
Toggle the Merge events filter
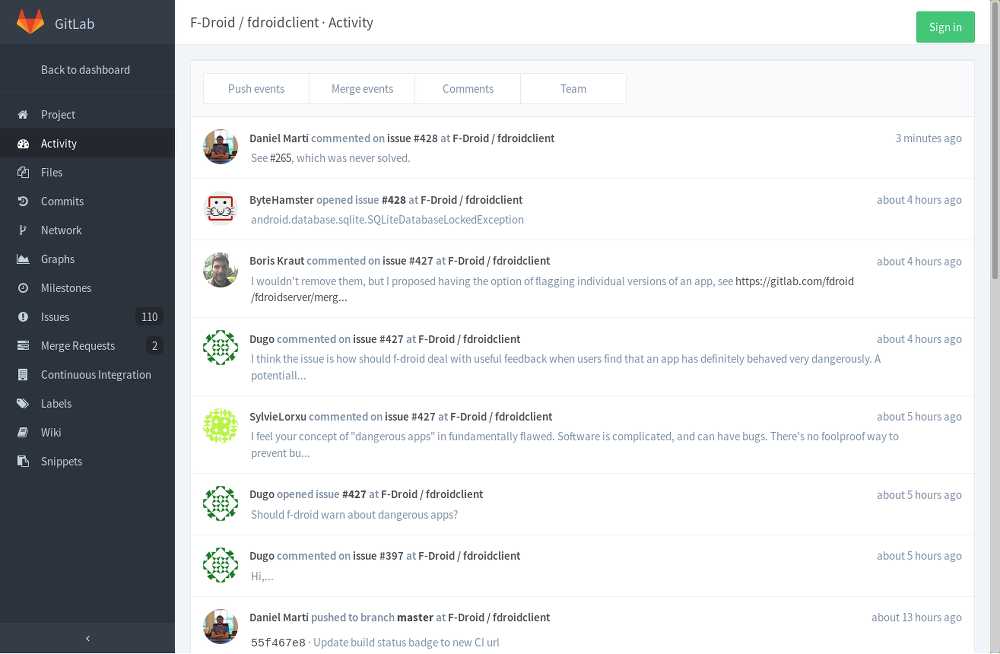362,89
